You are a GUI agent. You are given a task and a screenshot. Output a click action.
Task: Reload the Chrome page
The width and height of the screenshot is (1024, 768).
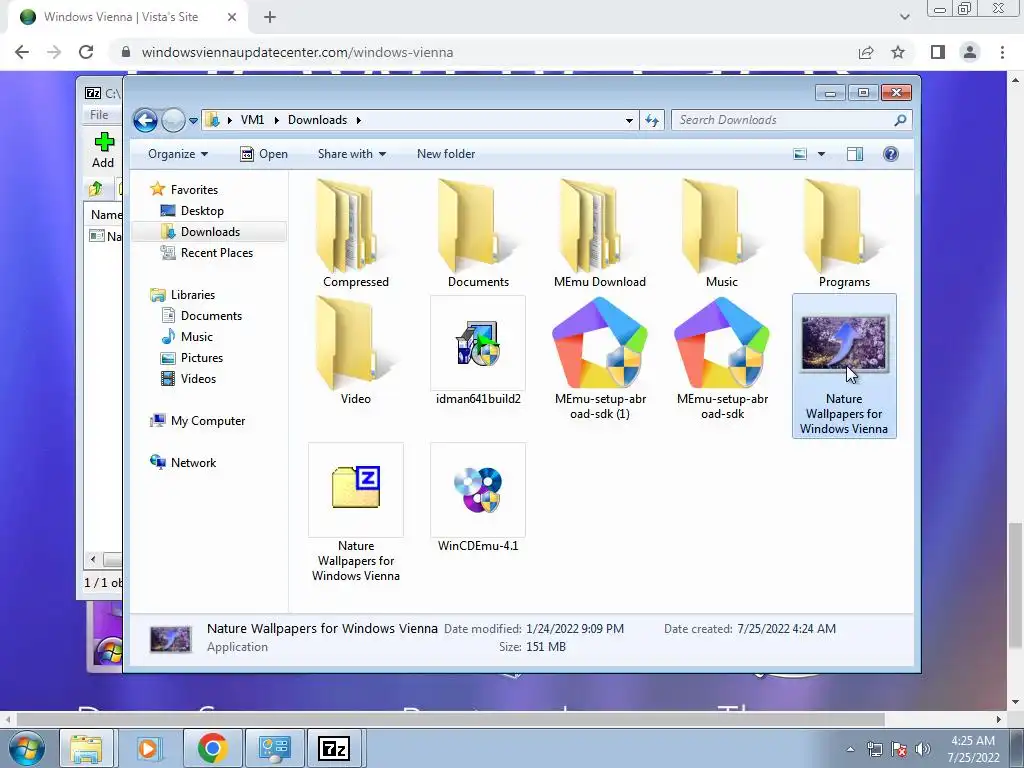[x=86, y=52]
